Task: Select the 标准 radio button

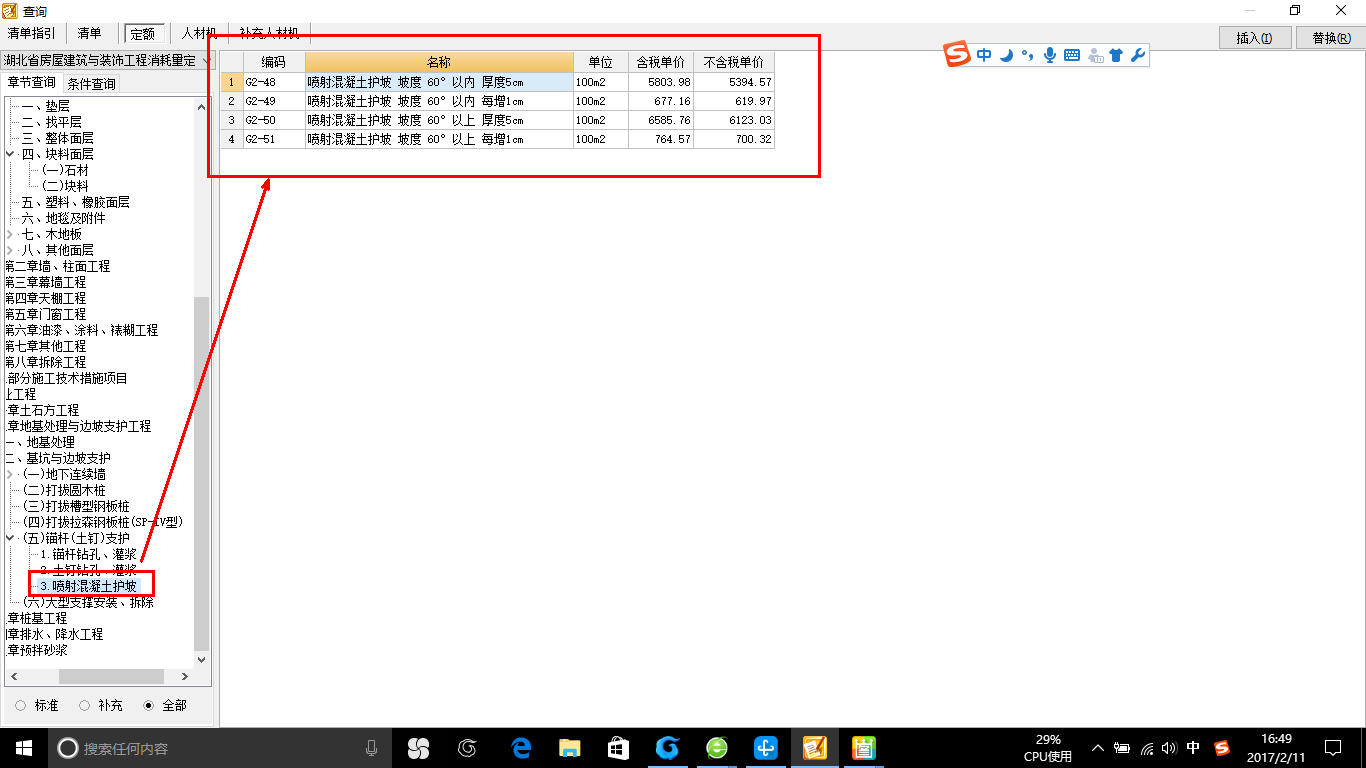Action: point(21,705)
